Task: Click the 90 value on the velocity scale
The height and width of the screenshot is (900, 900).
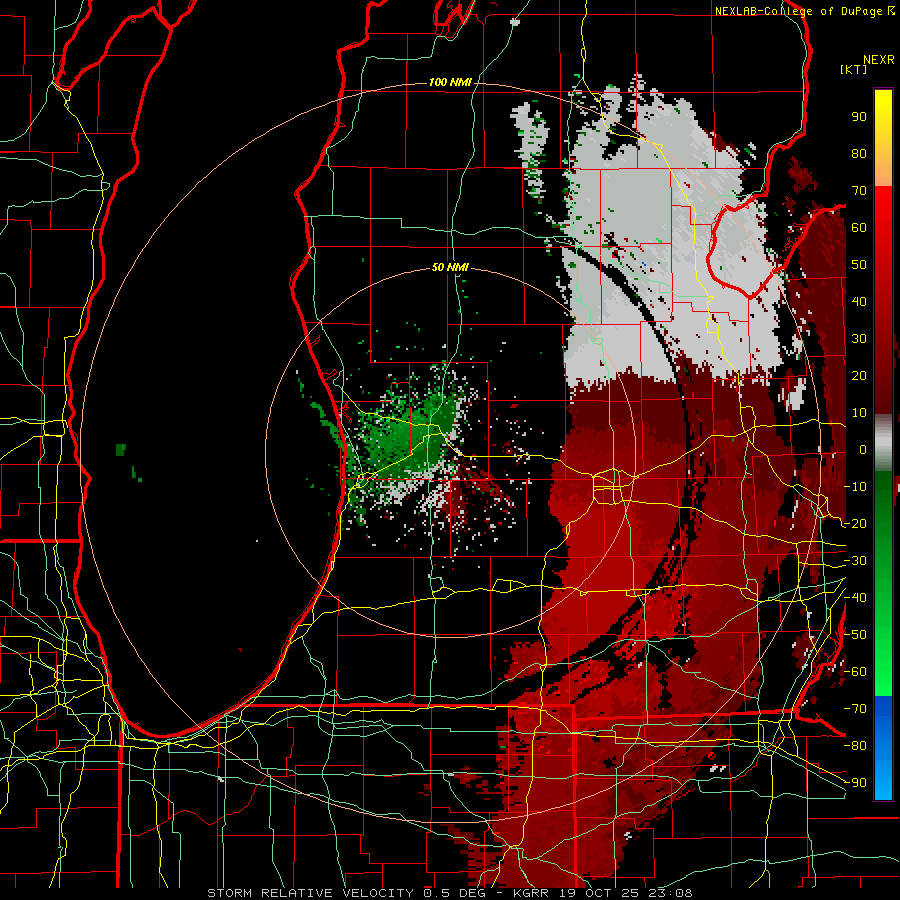Action: click(x=859, y=116)
